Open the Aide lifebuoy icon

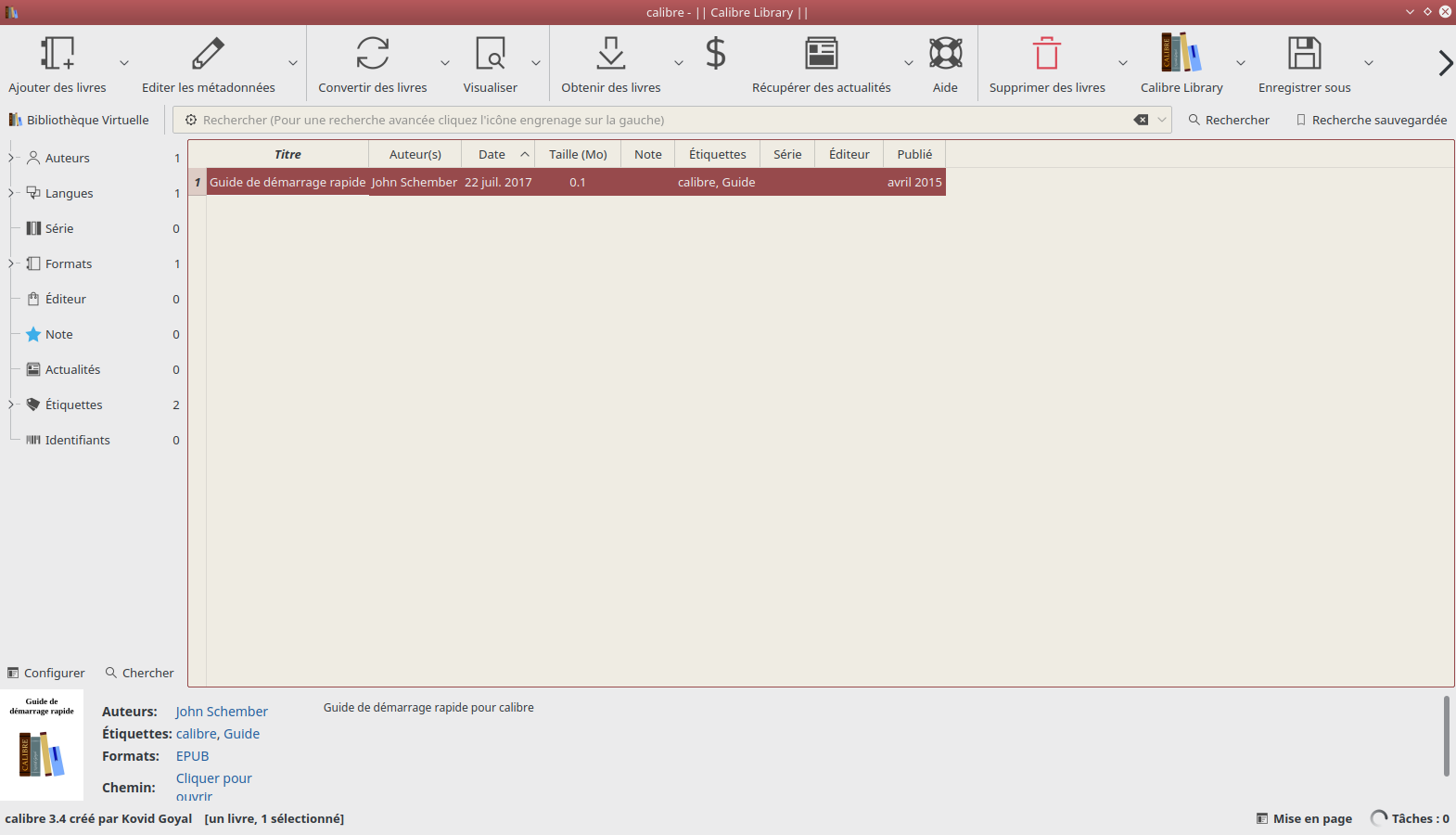point(945,53)
